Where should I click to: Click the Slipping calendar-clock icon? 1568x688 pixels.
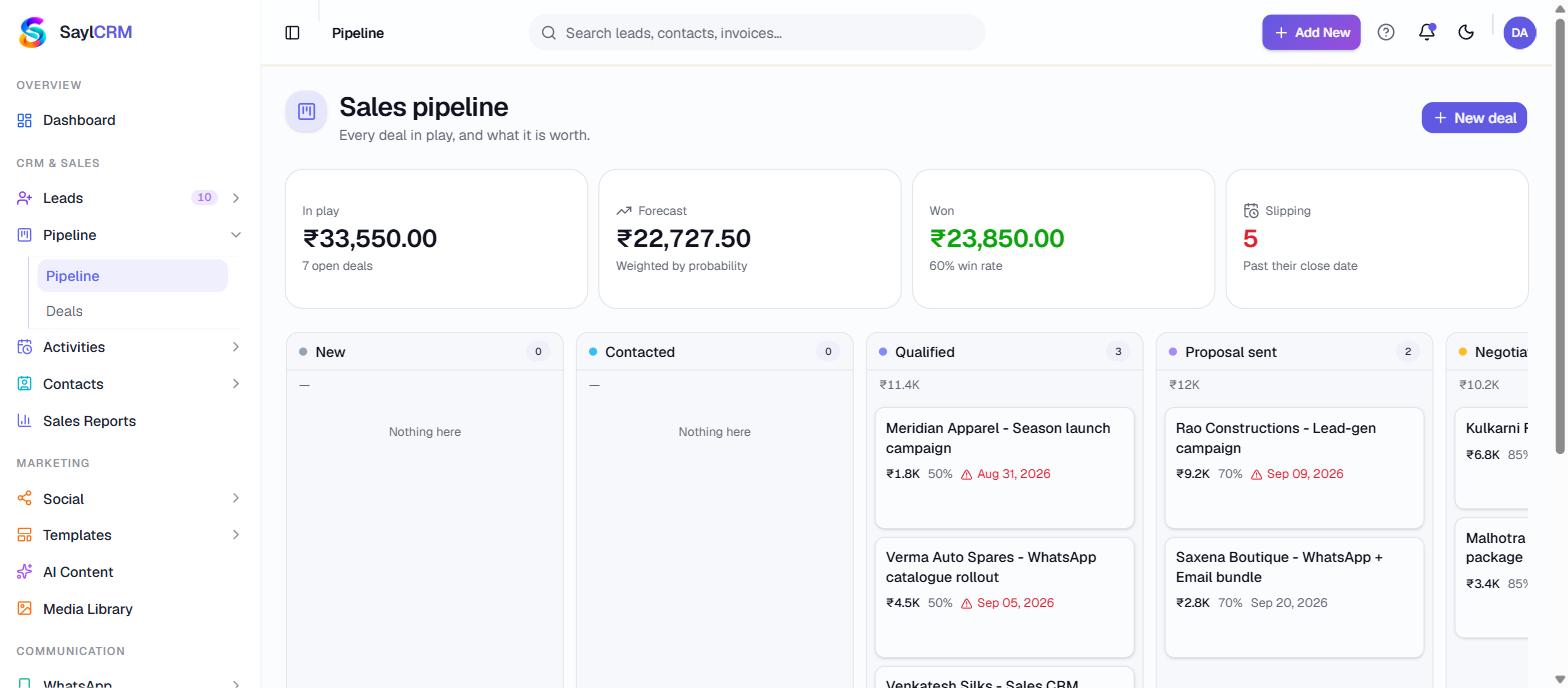click(x=1251, y=211)
